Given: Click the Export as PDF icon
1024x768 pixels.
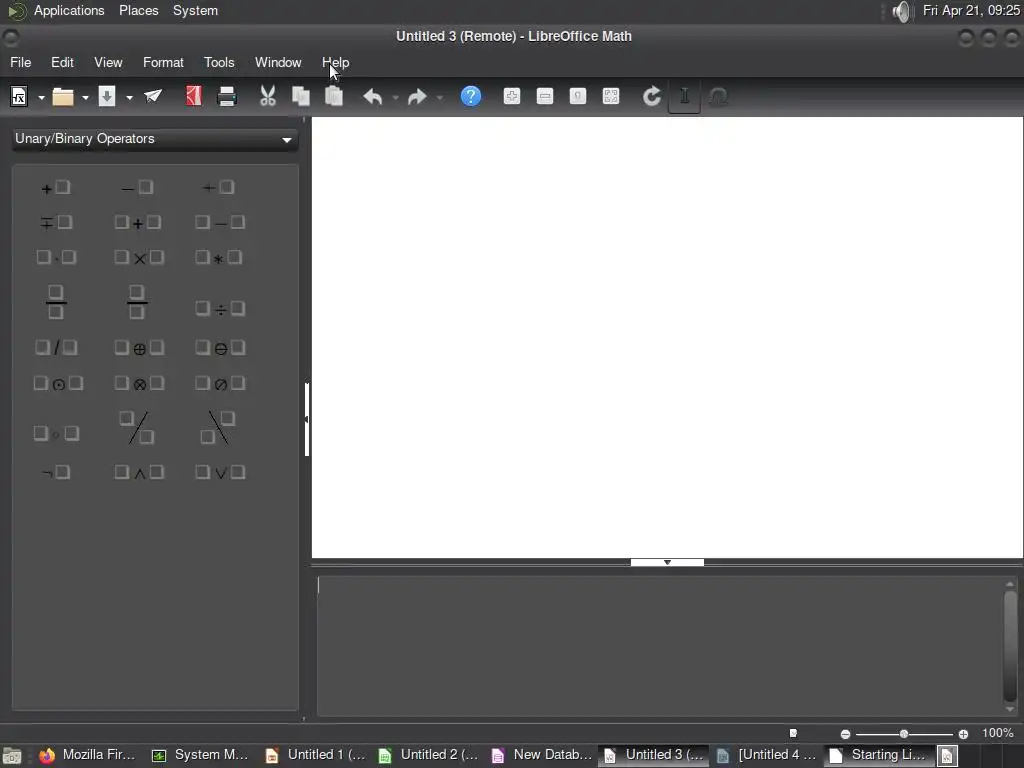Looking at the screenshot, I should click(193, 97).
